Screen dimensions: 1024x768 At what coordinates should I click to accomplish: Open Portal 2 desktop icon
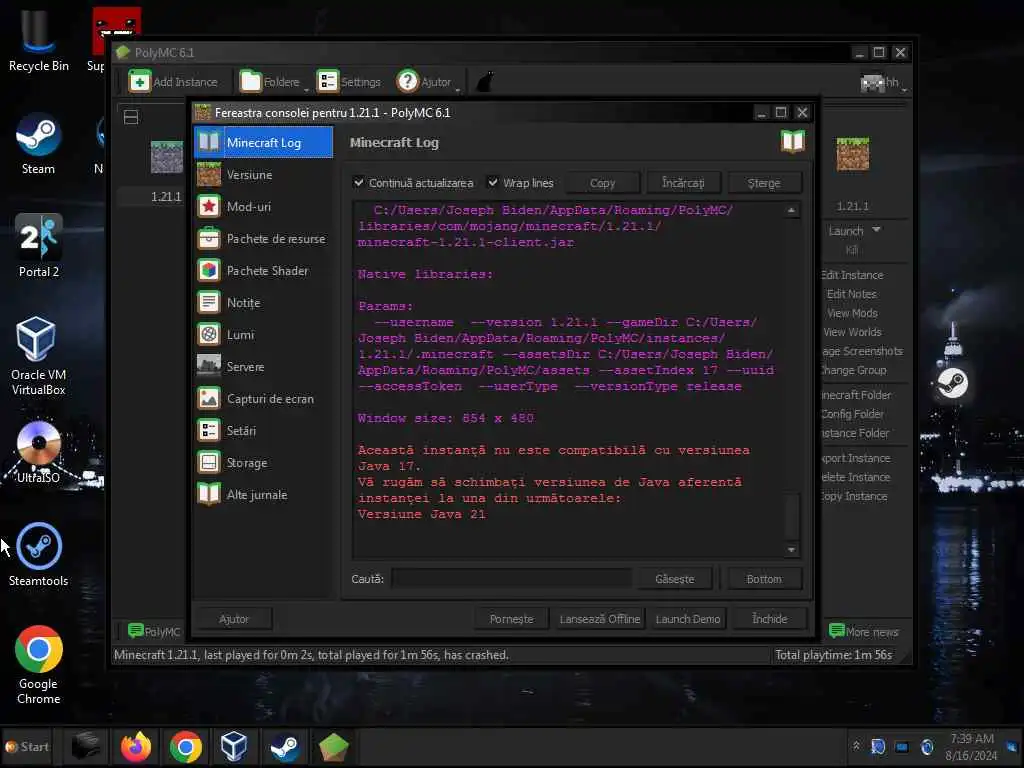coord(39,246)
